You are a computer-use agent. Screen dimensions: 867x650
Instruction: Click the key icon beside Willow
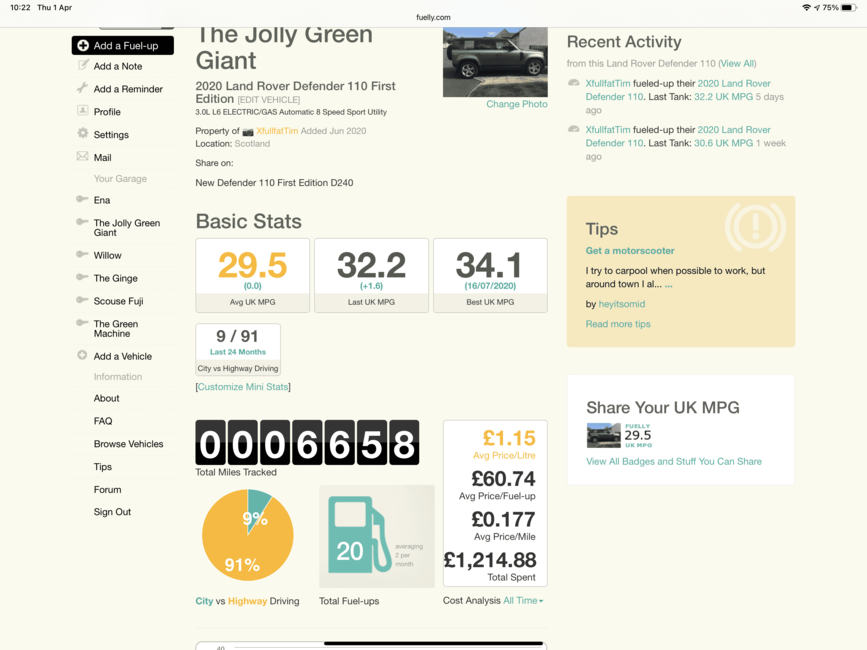pos(82,254)
